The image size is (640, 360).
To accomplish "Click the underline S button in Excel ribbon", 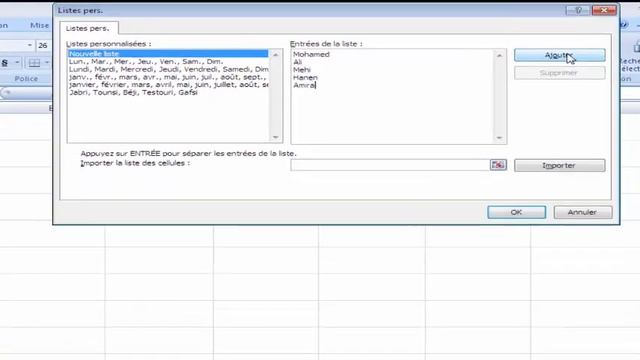I will pos(5,63).
